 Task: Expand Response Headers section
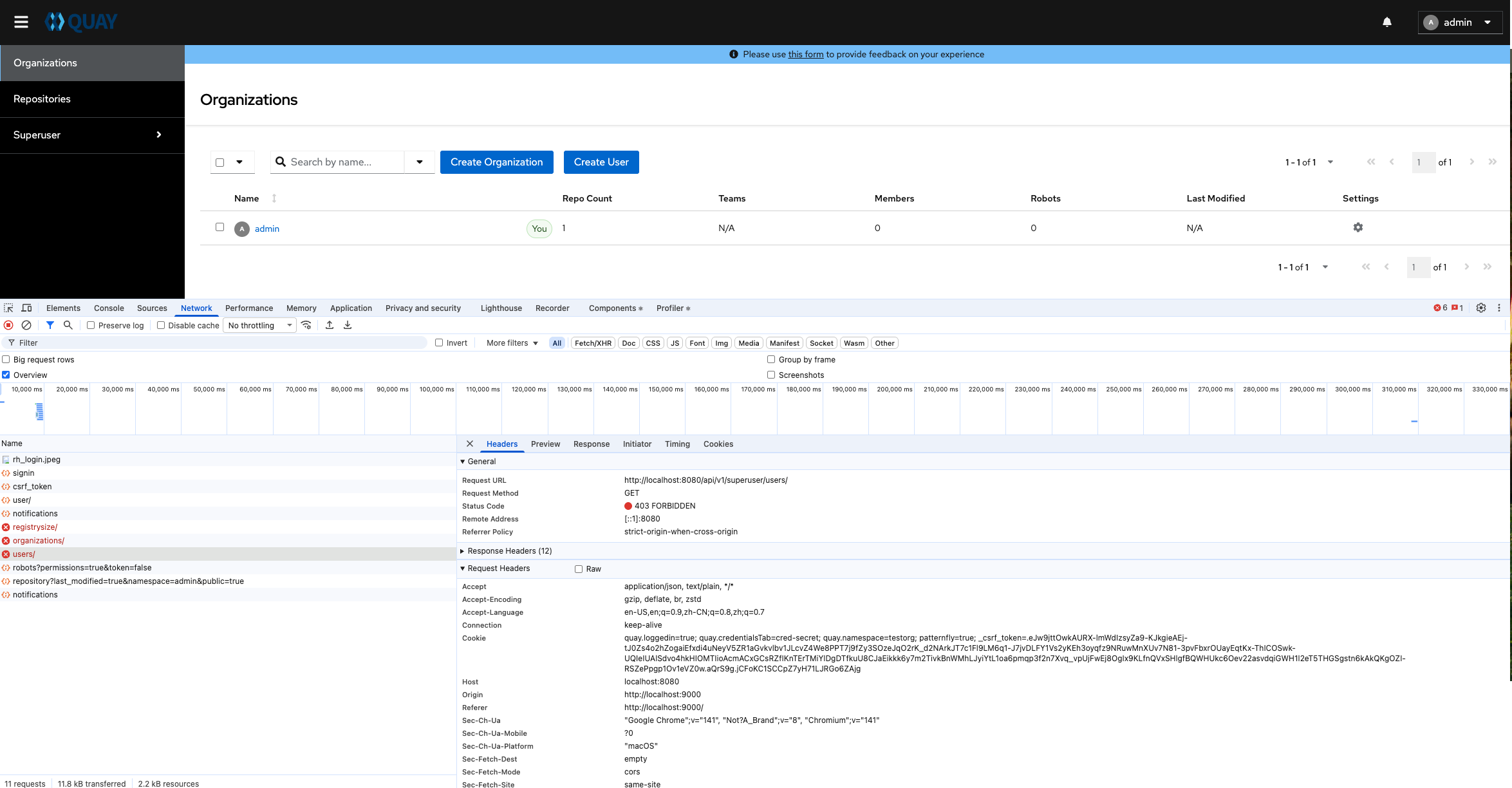pyautogui.click(x=509, y=550)
